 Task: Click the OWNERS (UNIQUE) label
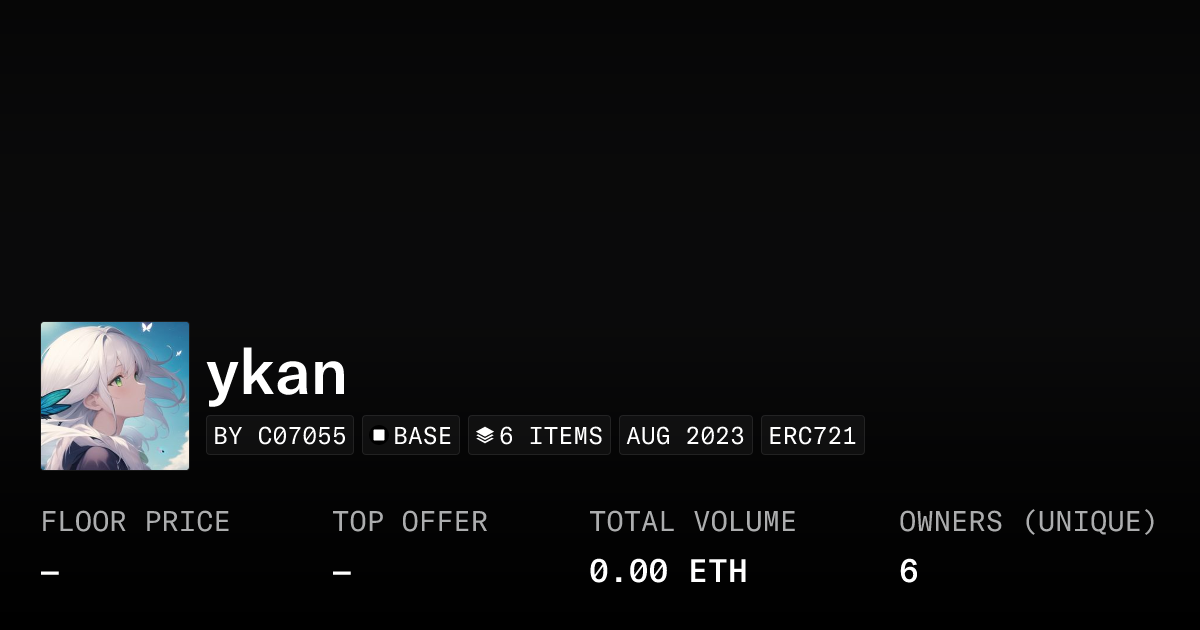[1027, 522]
